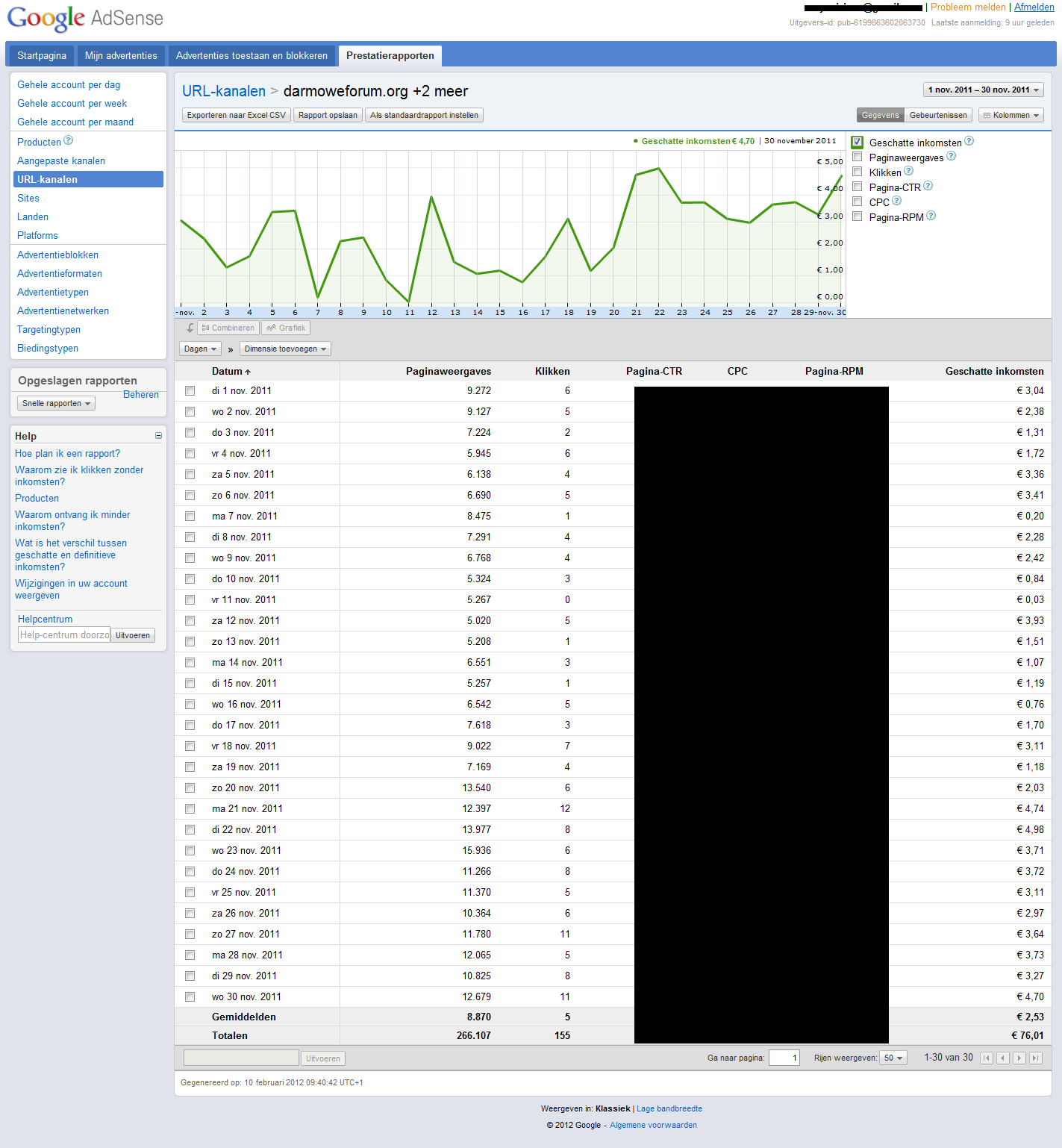1062x1148 pixels.
Task: Select the row wo 30 nov. 2011
Action: [x=190, y=997]
